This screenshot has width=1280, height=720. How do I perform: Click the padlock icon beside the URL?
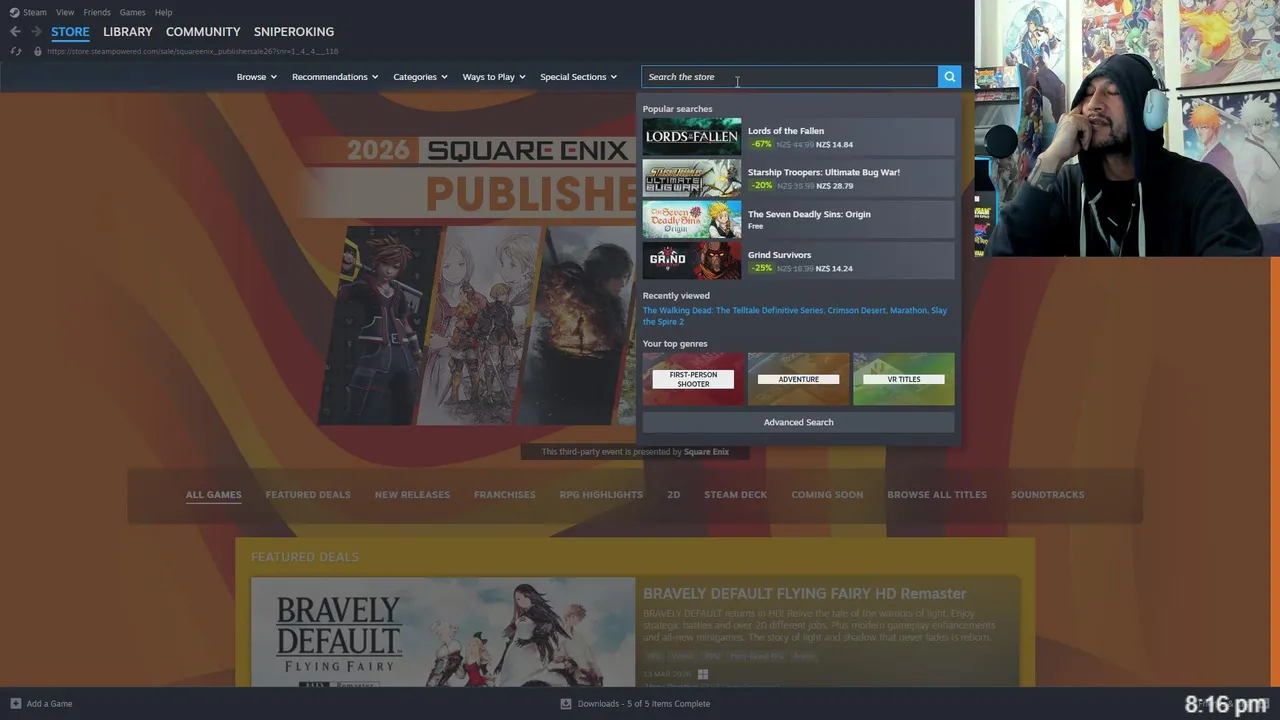click(38, 51)
